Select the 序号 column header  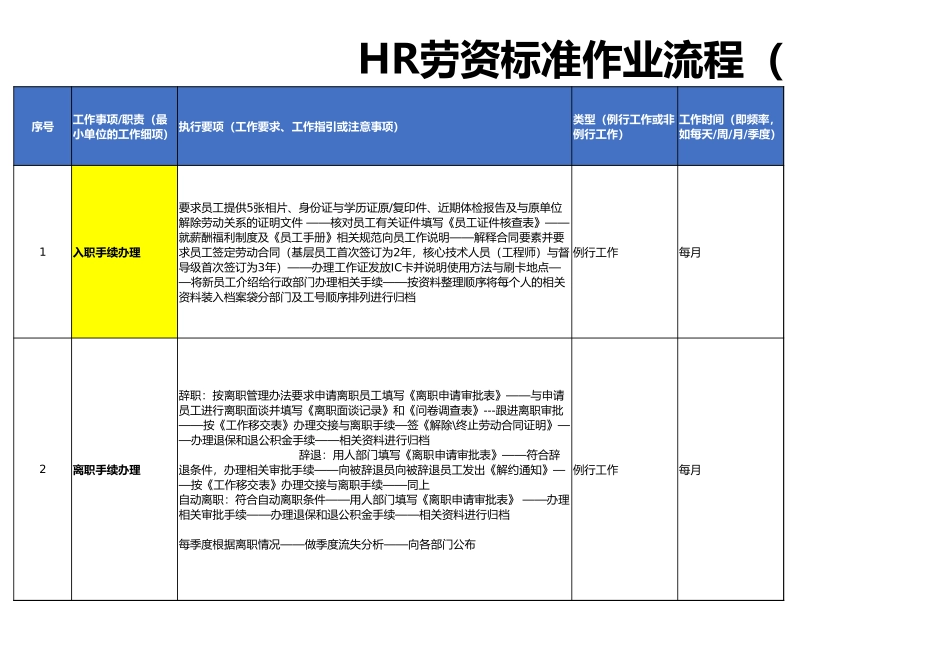coord(41,128)
